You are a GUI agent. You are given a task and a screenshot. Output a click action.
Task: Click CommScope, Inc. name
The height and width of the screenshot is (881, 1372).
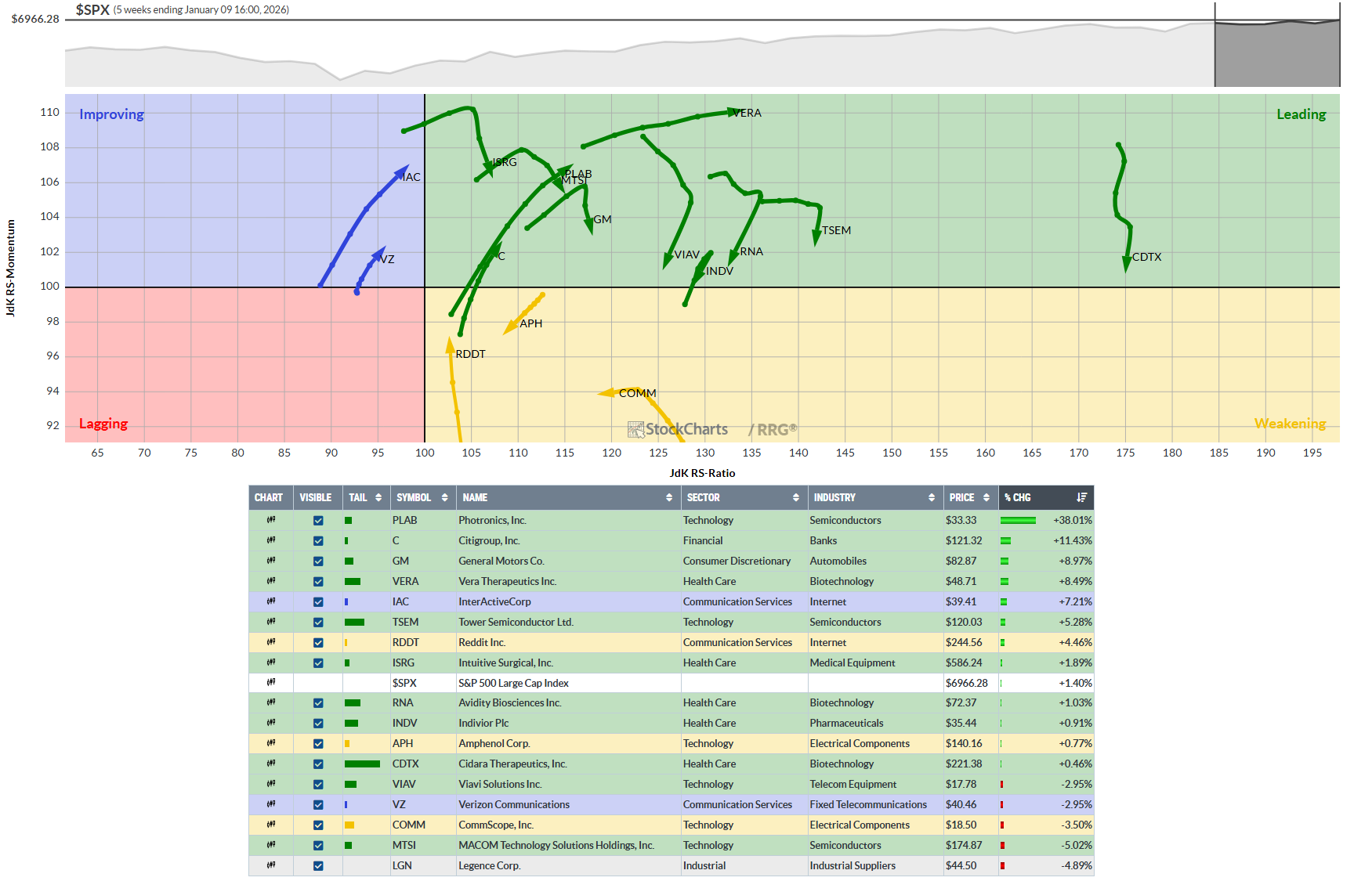[x=496, y=825]
